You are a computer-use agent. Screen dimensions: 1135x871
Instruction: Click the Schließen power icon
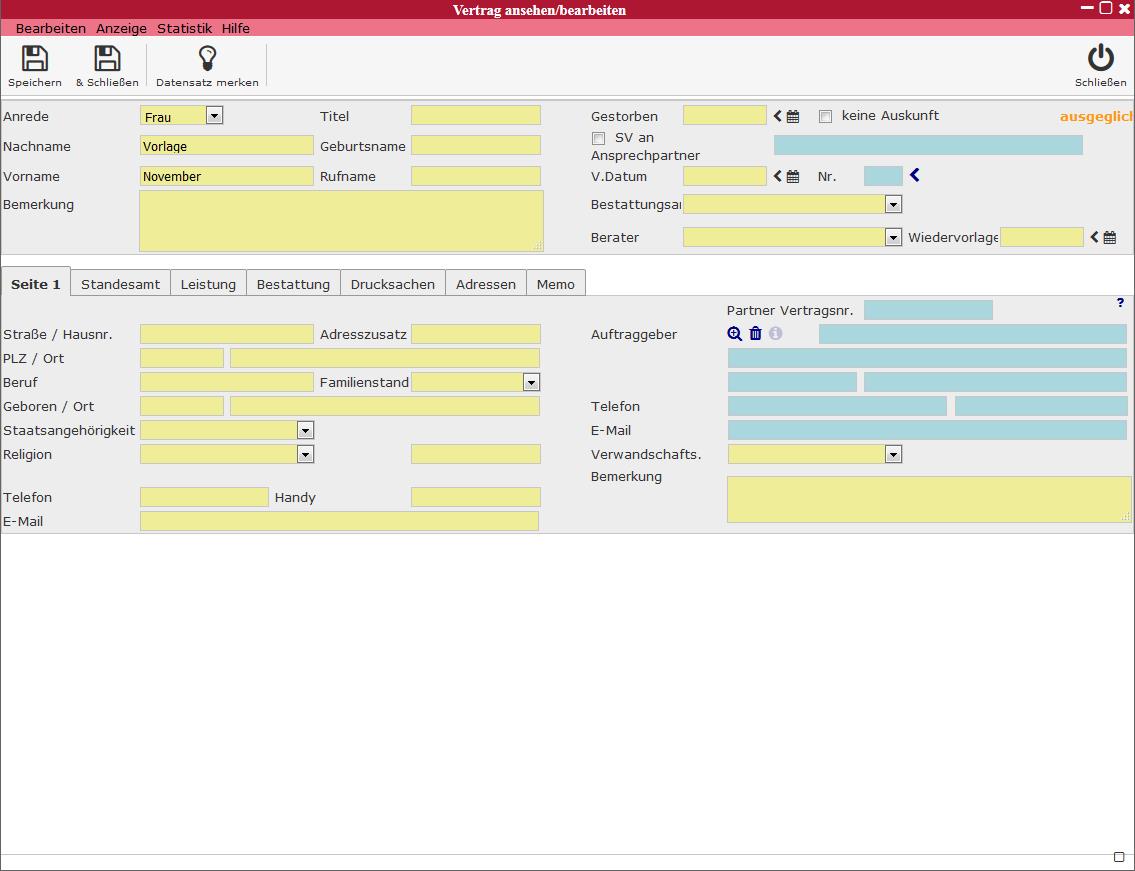click(x=1100, y=59)
